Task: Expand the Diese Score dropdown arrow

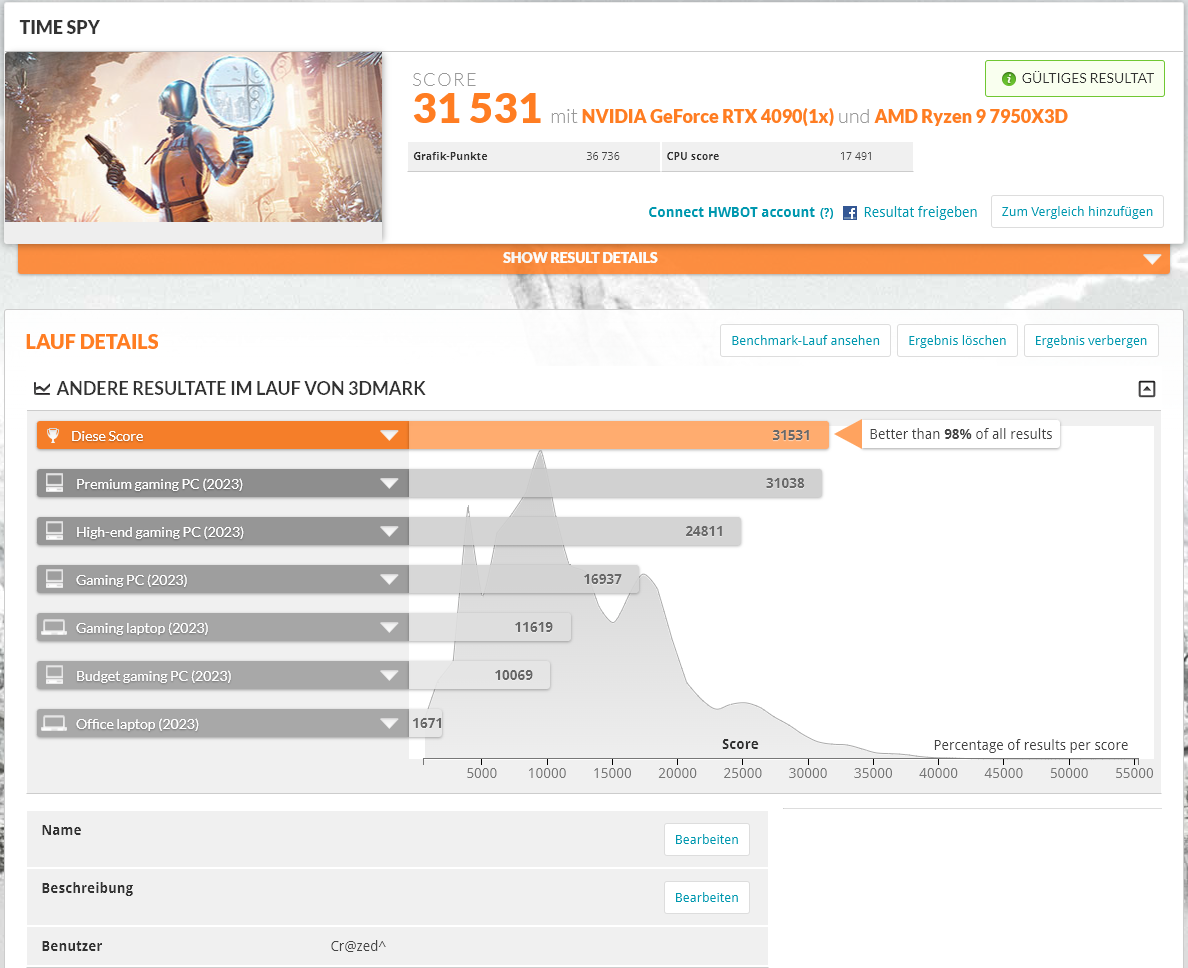Action: point(389,436)
